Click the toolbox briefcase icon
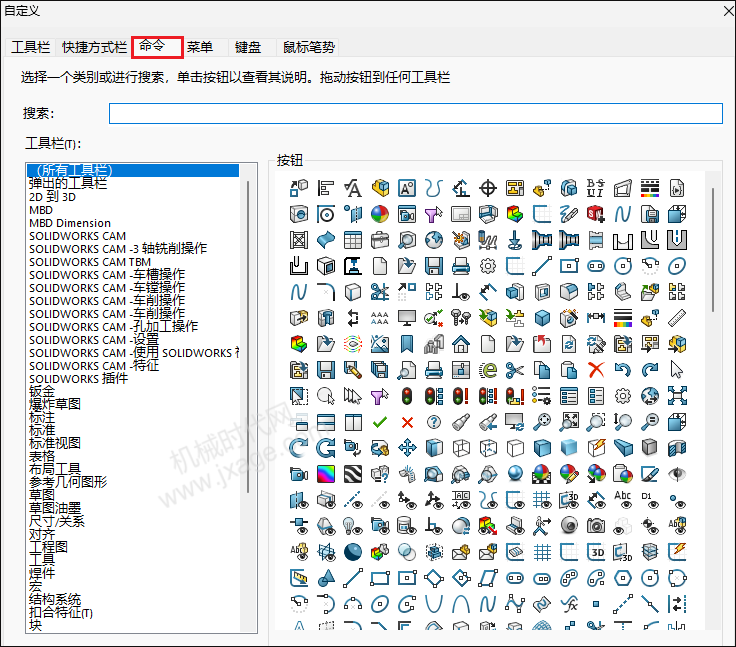The height and width of the screenshot is (647, 736). 380,240
